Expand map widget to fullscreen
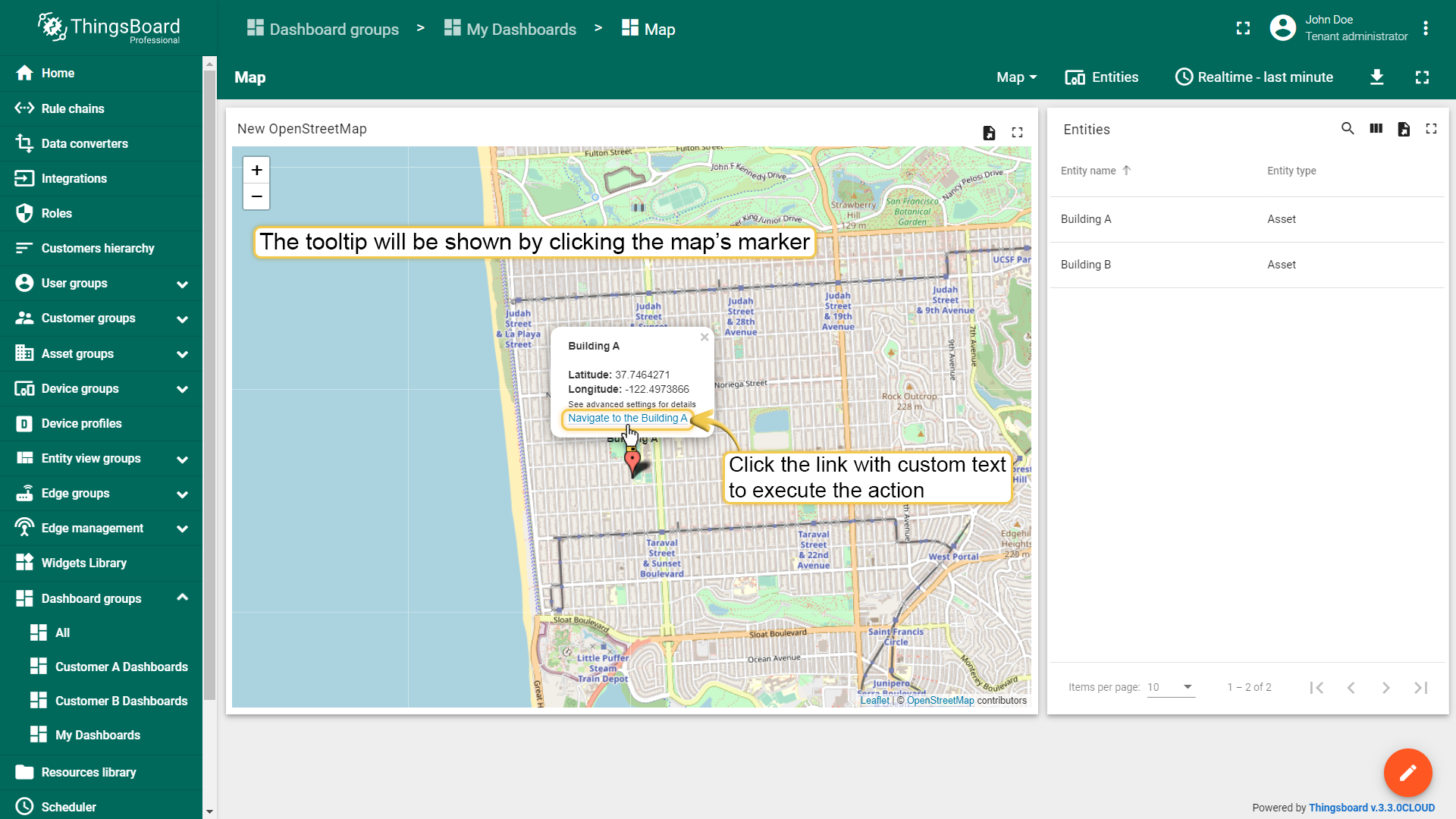 [x=1018, y=133]
